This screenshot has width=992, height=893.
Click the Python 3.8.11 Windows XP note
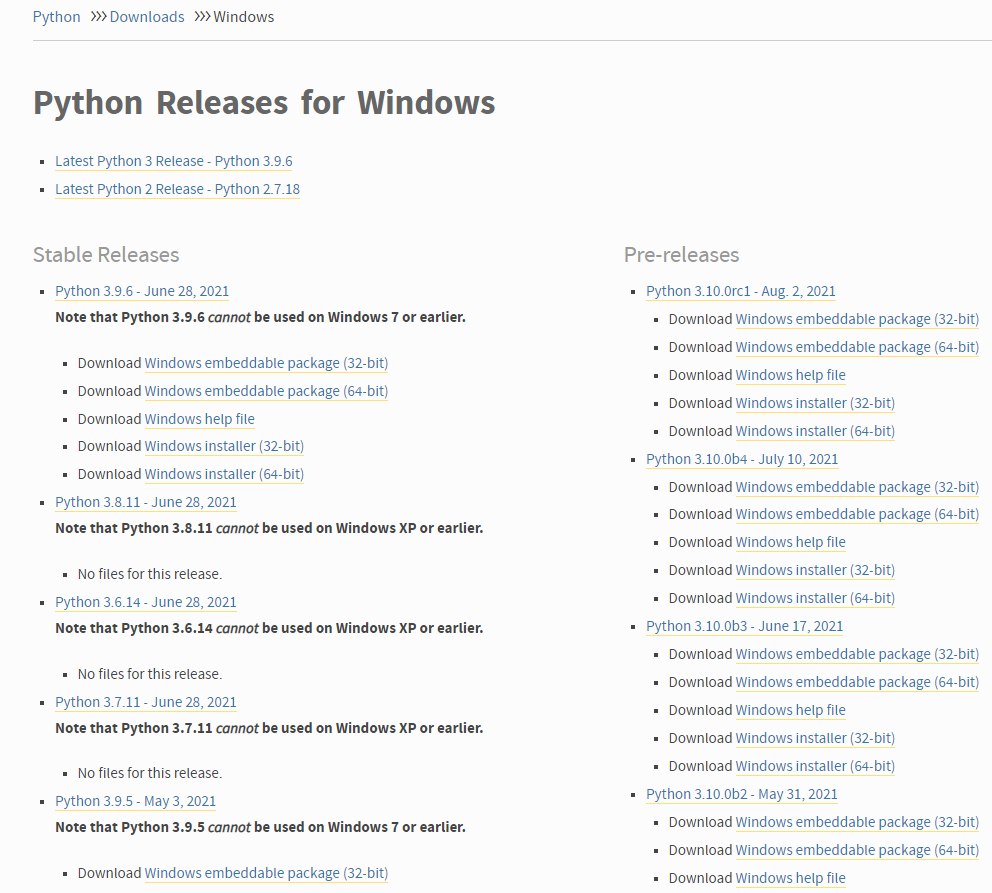point(269,528)
